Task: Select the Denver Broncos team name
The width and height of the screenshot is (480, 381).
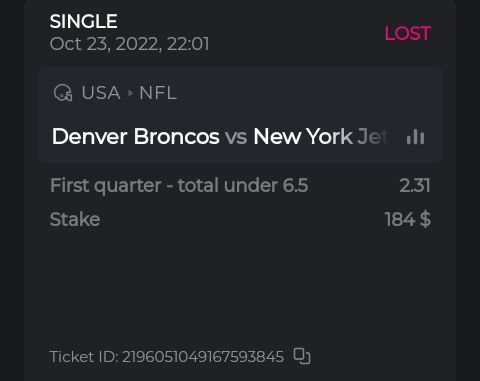Action: click(x=136, y=137)
